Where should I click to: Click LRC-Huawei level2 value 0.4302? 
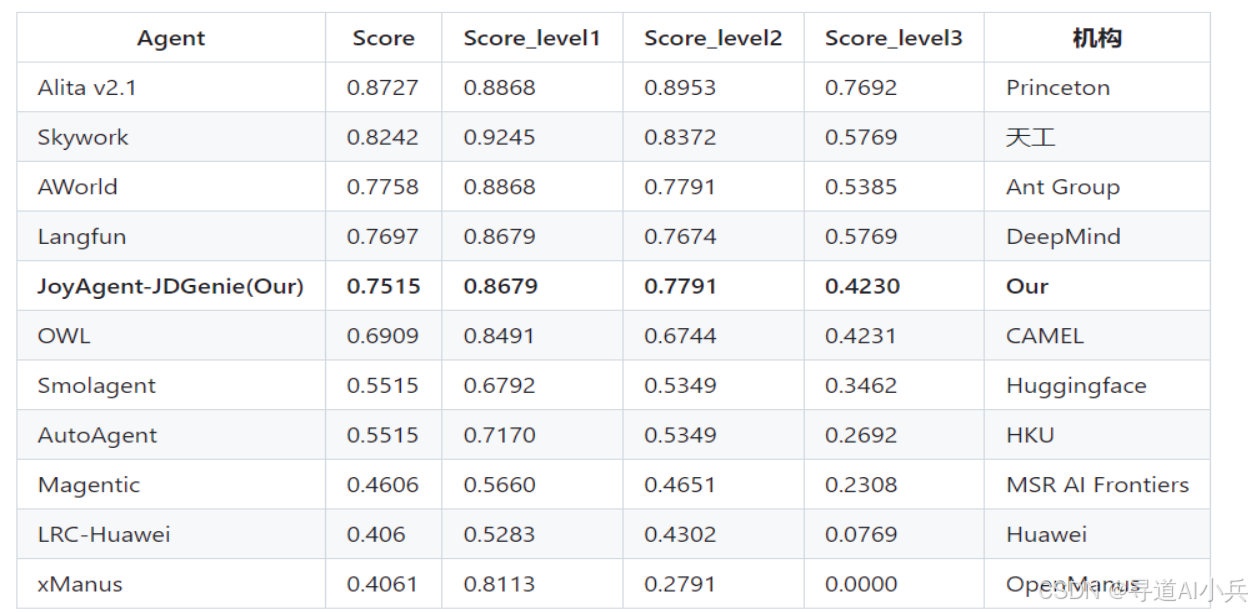(680, 535)
